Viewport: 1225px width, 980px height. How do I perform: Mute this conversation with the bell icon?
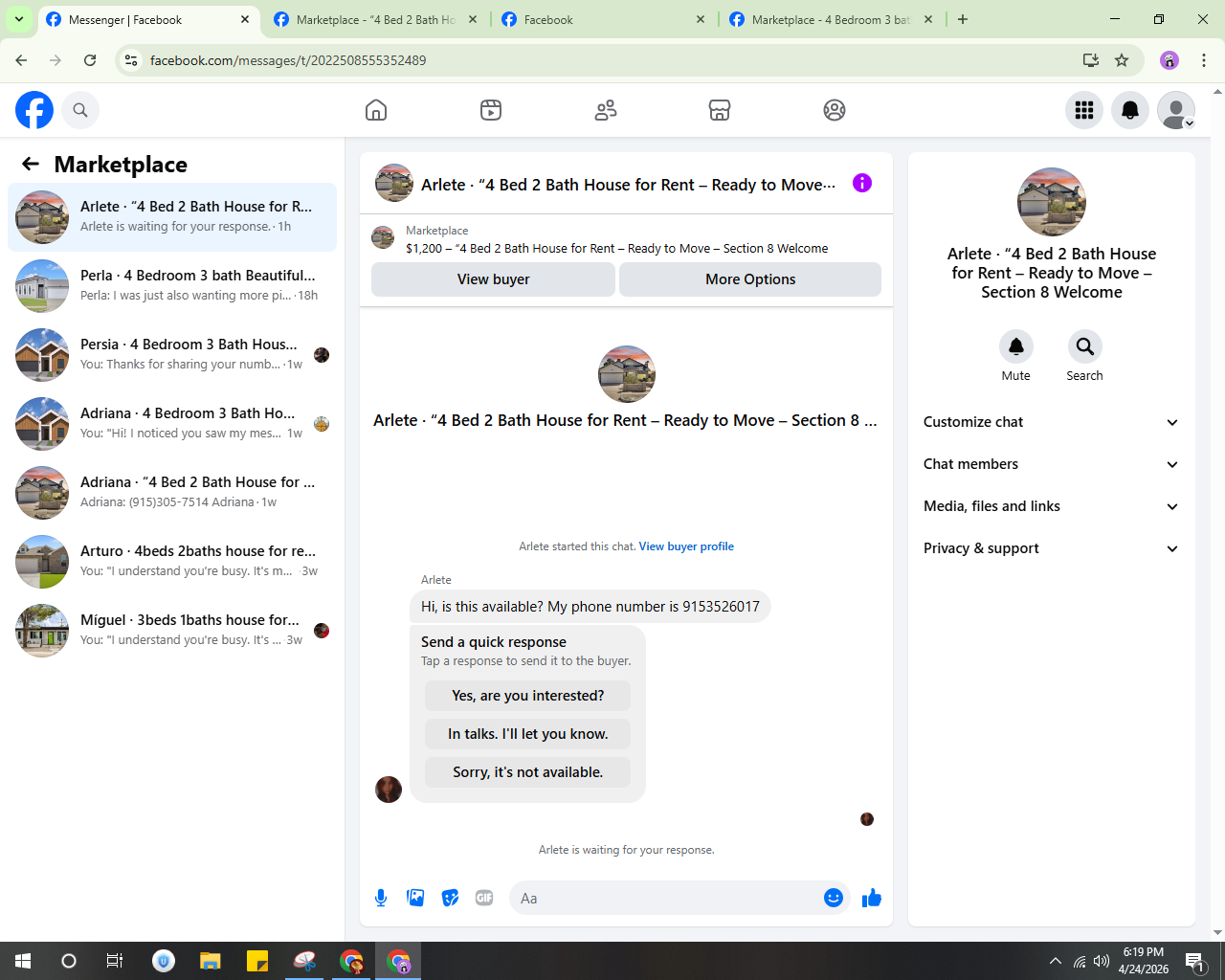point(1016,346)
